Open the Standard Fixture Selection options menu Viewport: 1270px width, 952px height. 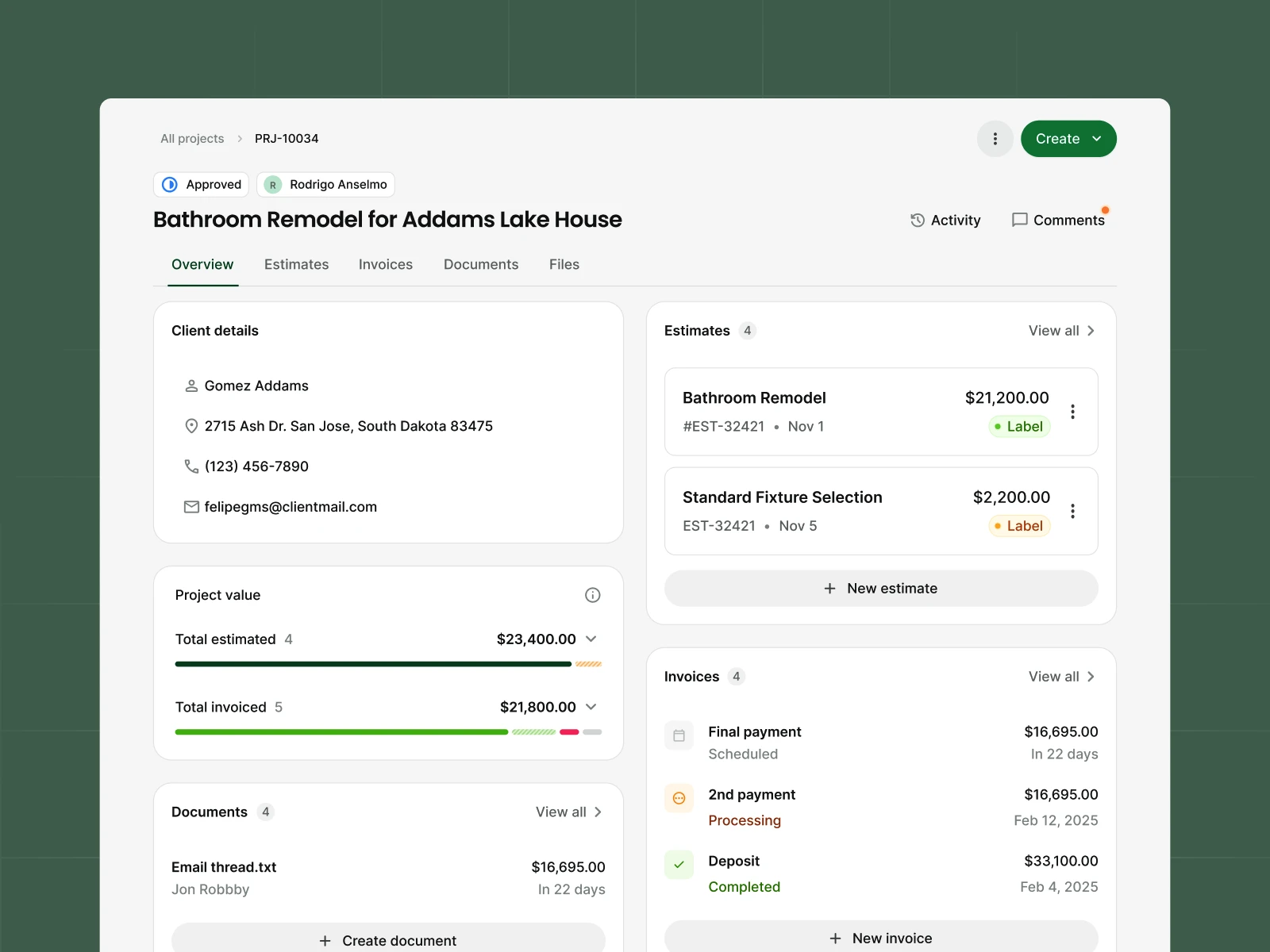click(1072, 512)
